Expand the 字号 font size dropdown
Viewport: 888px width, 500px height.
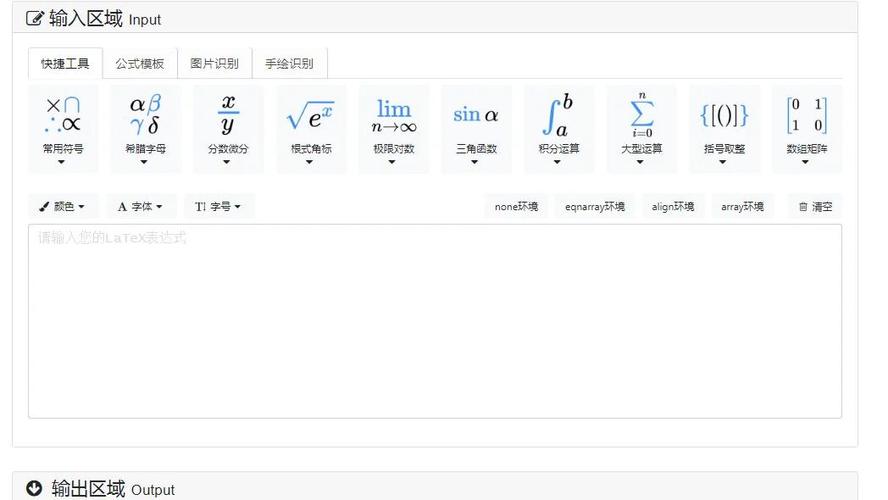point(218,207)
